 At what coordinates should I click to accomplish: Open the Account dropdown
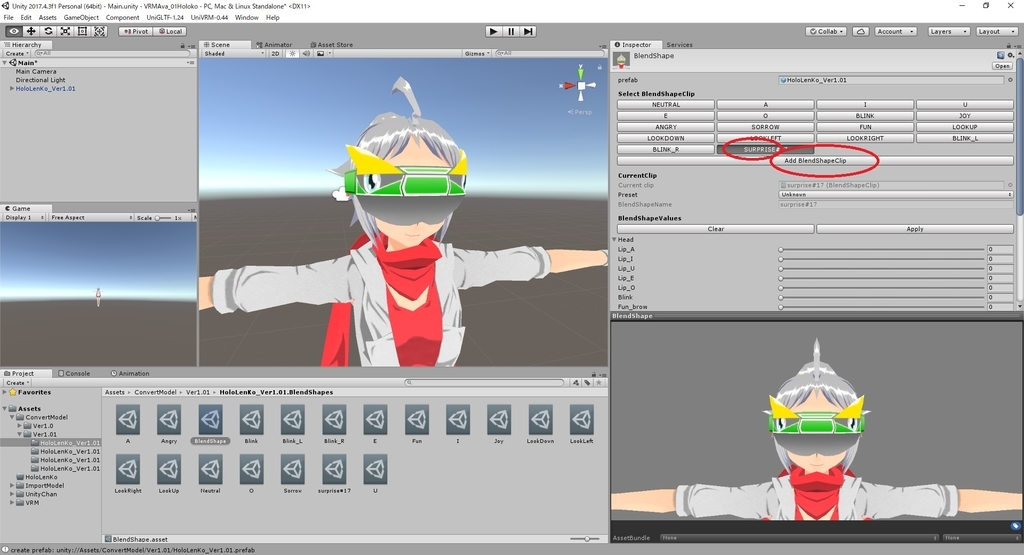click(895, 31)
